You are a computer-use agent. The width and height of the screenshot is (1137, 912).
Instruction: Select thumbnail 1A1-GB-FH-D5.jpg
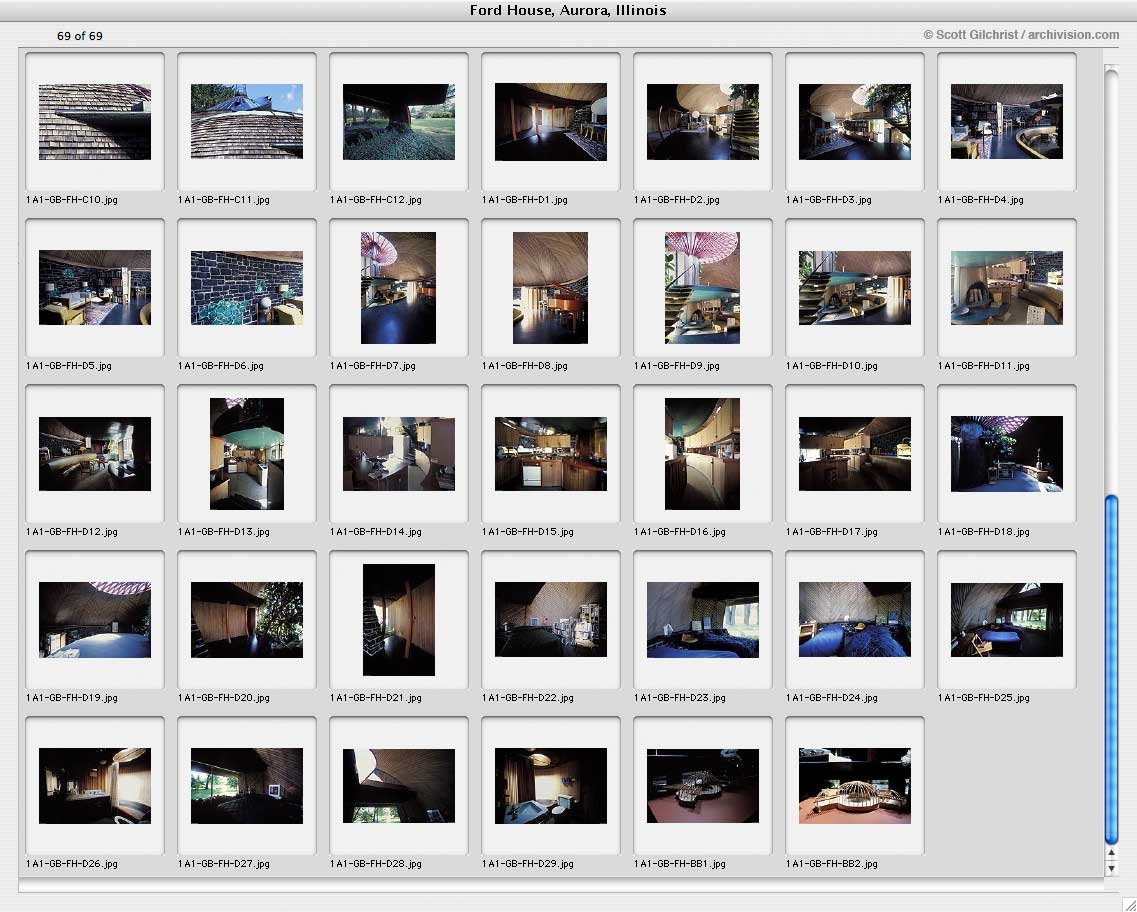(x=95, y=288)
